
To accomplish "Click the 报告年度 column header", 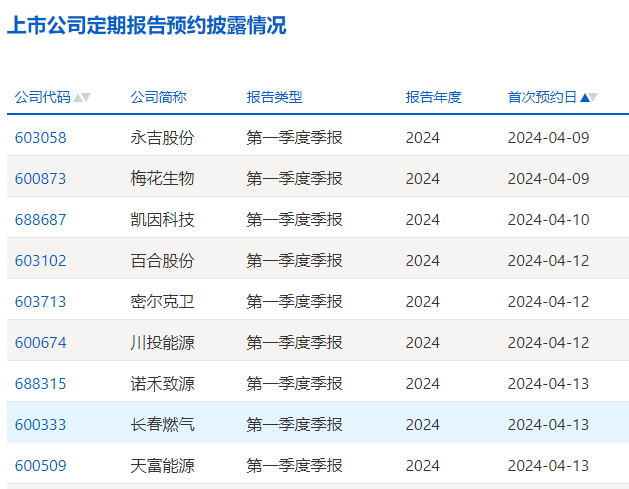I will [x=433, y=97].
